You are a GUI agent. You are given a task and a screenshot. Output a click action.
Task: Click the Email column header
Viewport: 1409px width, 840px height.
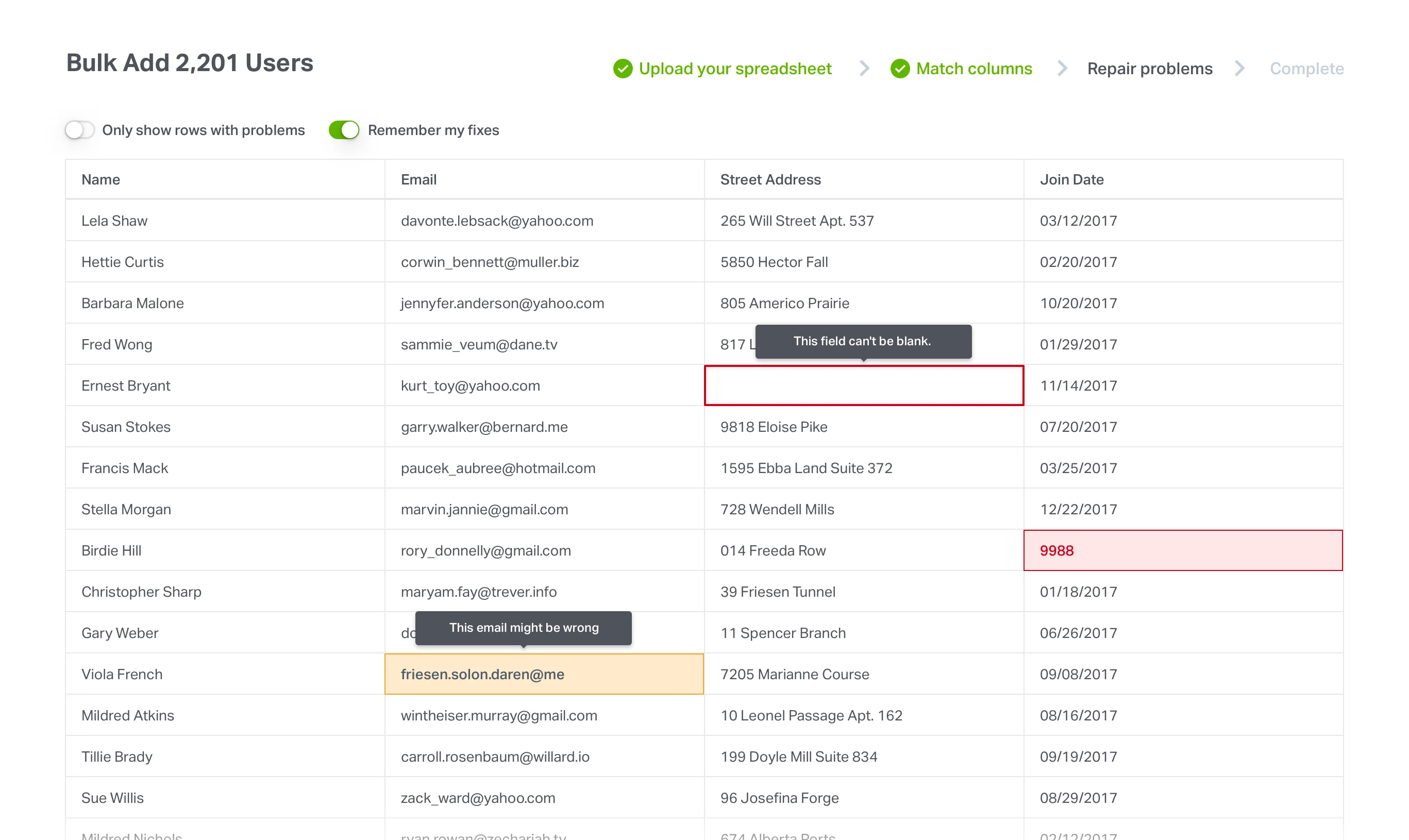pyautogui.click(x=418, y=179)
